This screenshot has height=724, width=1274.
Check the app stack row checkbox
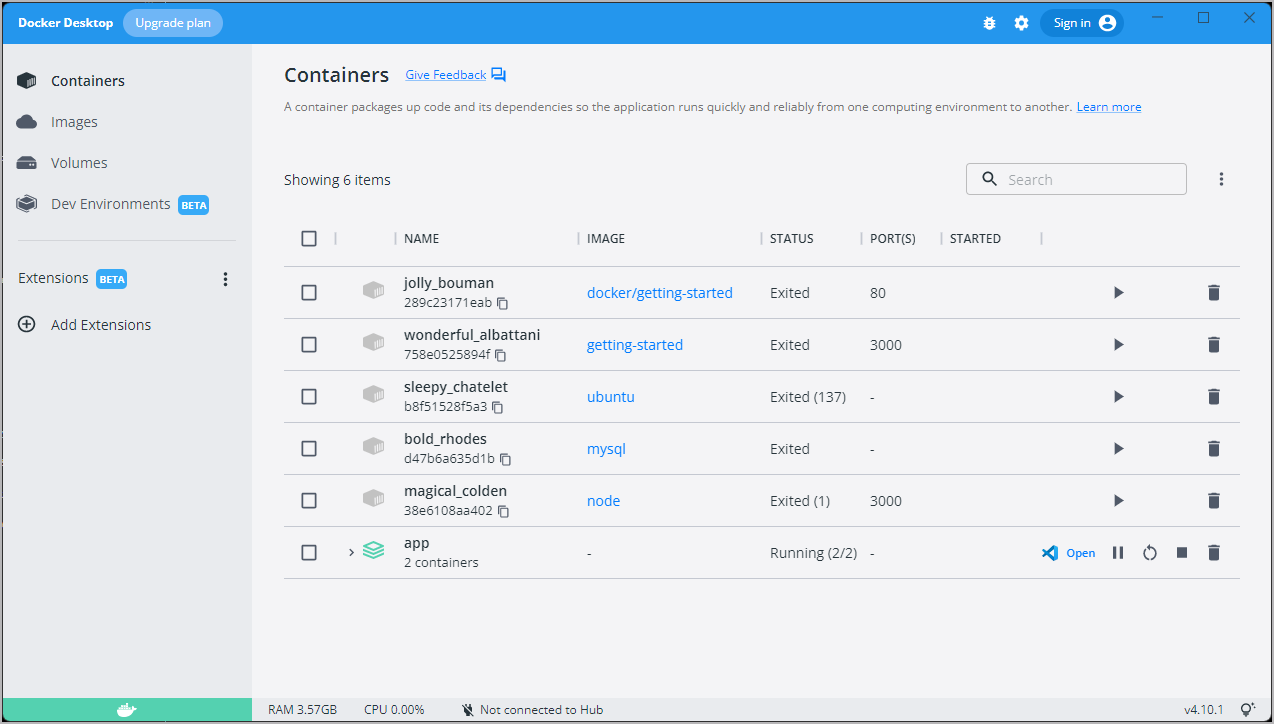coord(309,553)
